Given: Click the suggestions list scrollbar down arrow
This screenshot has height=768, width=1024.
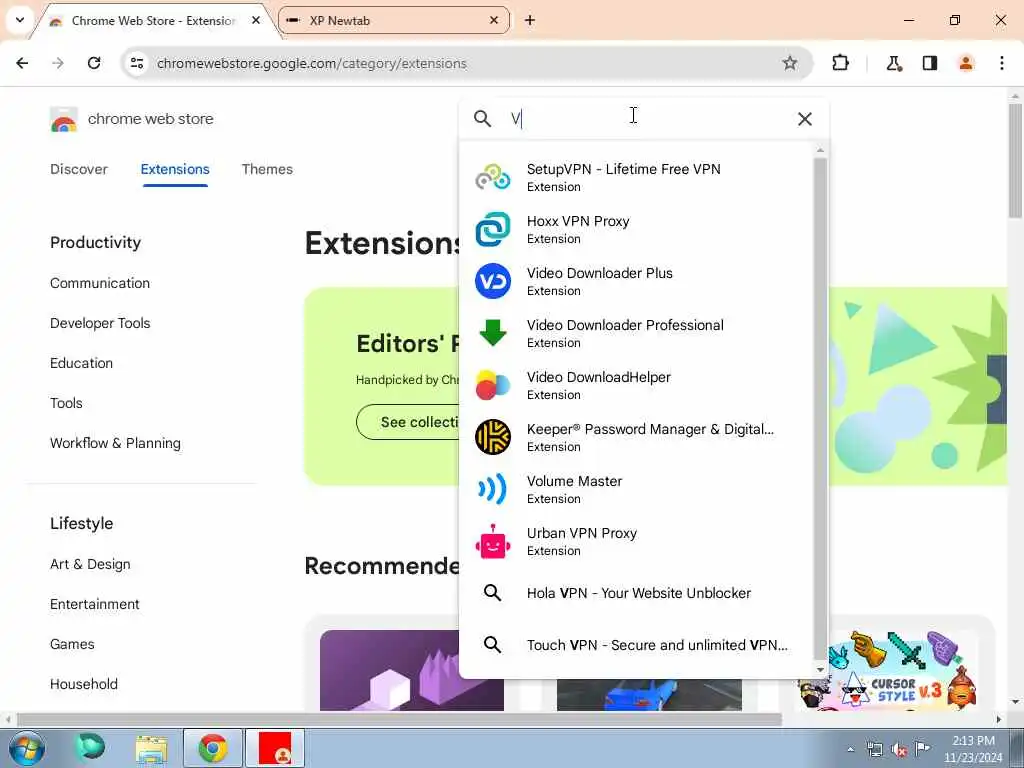Looking at the screenshot, I should 820,669.
